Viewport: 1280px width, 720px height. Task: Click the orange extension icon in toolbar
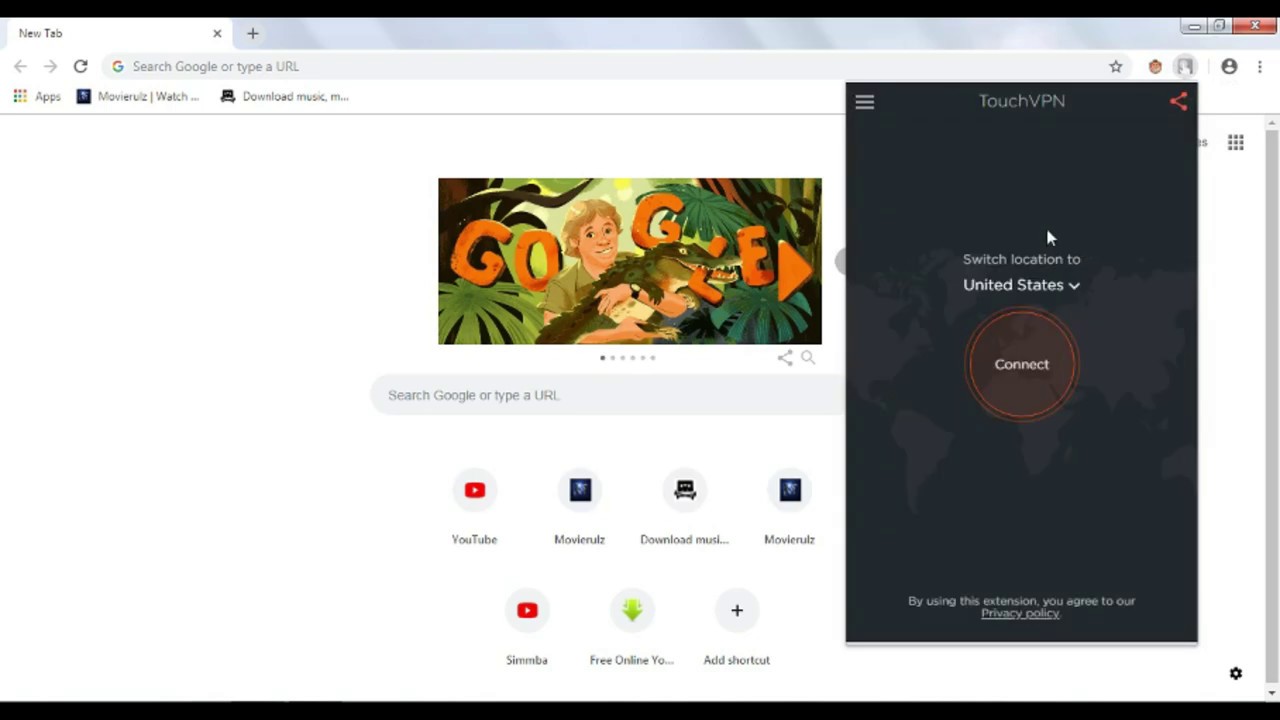pos(1155,66)
